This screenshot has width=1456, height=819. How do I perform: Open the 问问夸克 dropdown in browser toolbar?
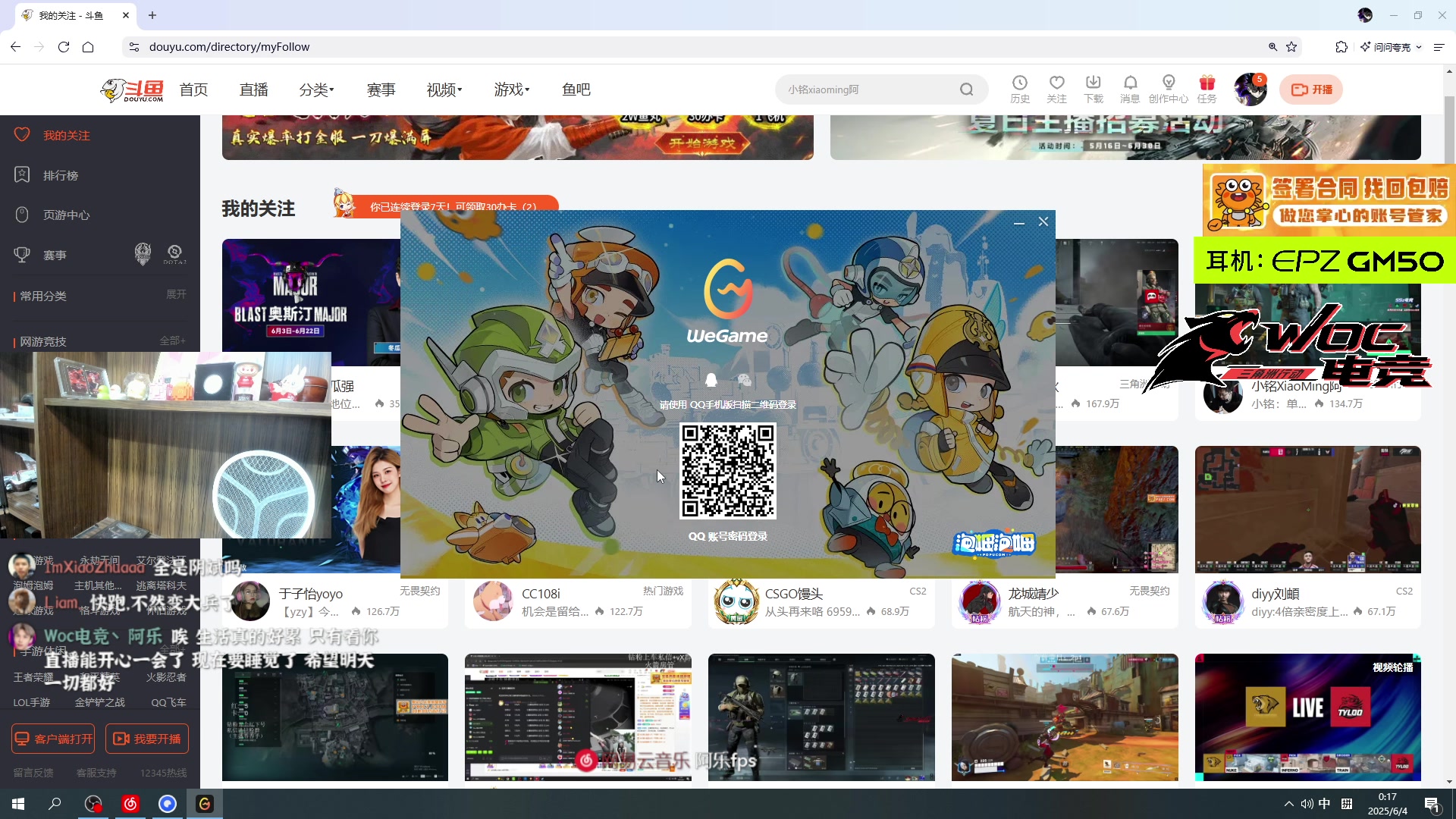(x=1392, y=47)
